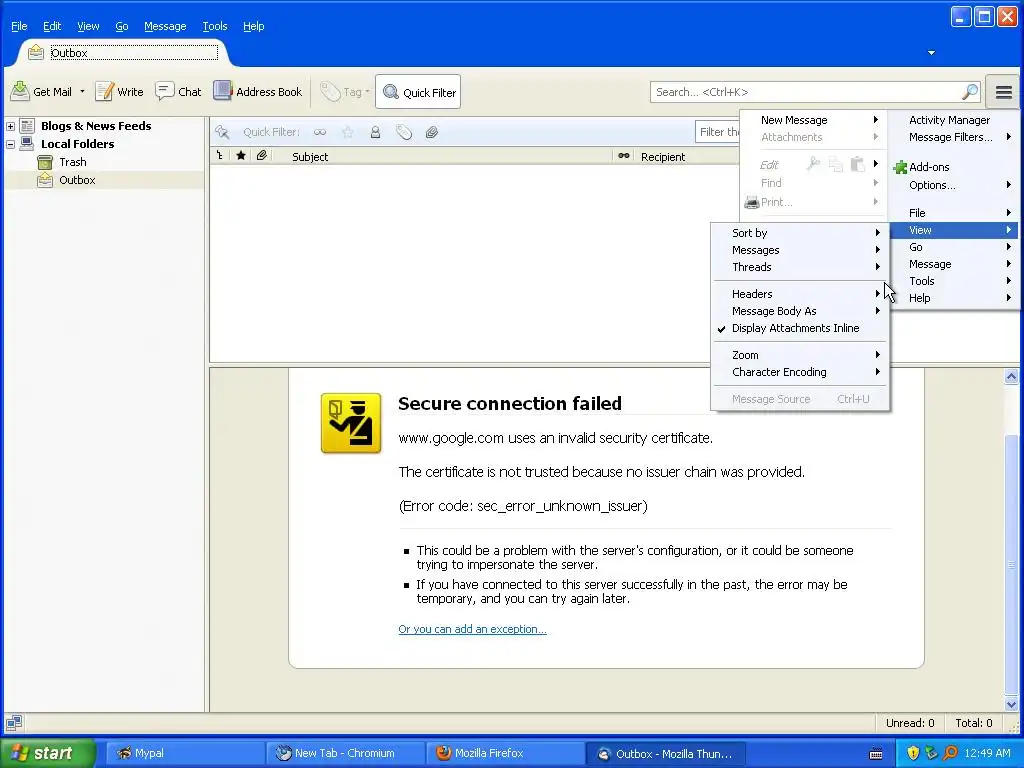This screenshot has height=768, width=1024.
Task: Click the message pane scroll up arrow
Action: [1011, 376]
